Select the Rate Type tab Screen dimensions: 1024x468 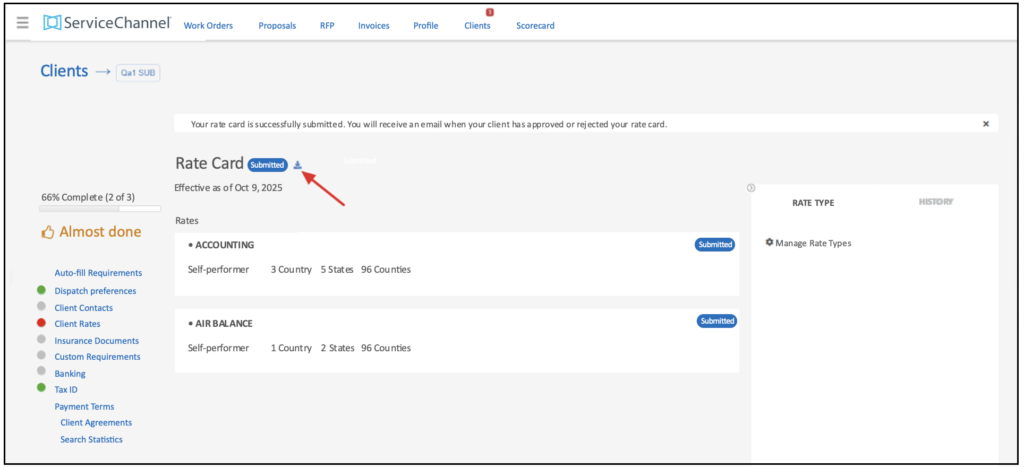pyautogui.click(x=812, y=203)
